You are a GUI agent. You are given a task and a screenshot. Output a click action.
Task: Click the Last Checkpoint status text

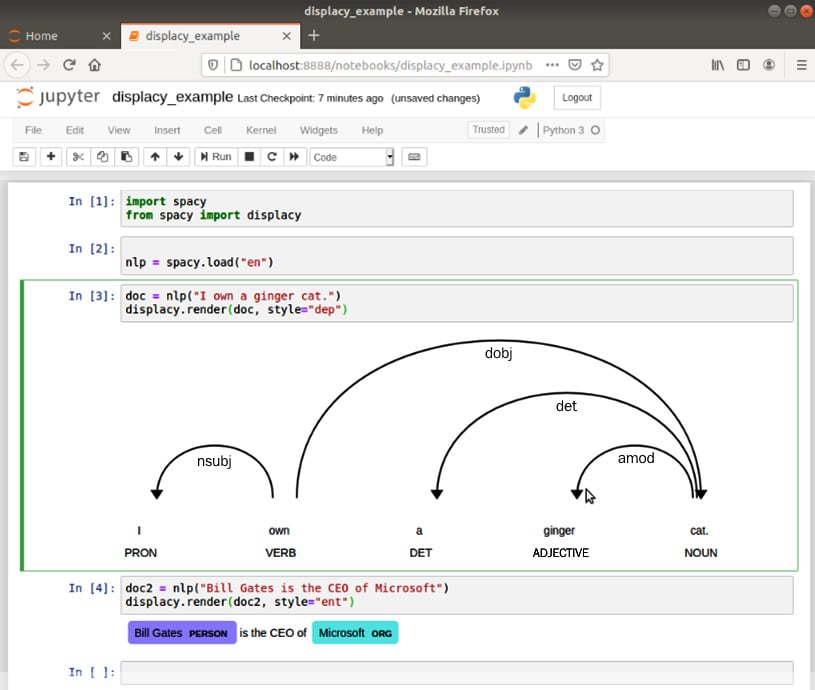(310, 98)
